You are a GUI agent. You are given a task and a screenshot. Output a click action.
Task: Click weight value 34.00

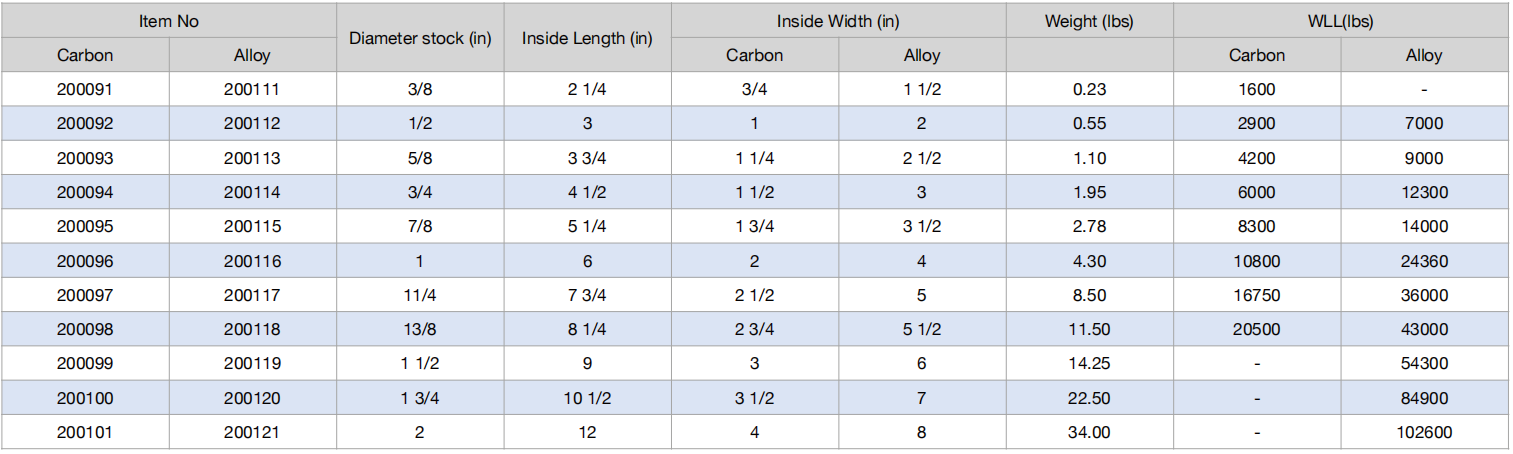point(1089,432)
